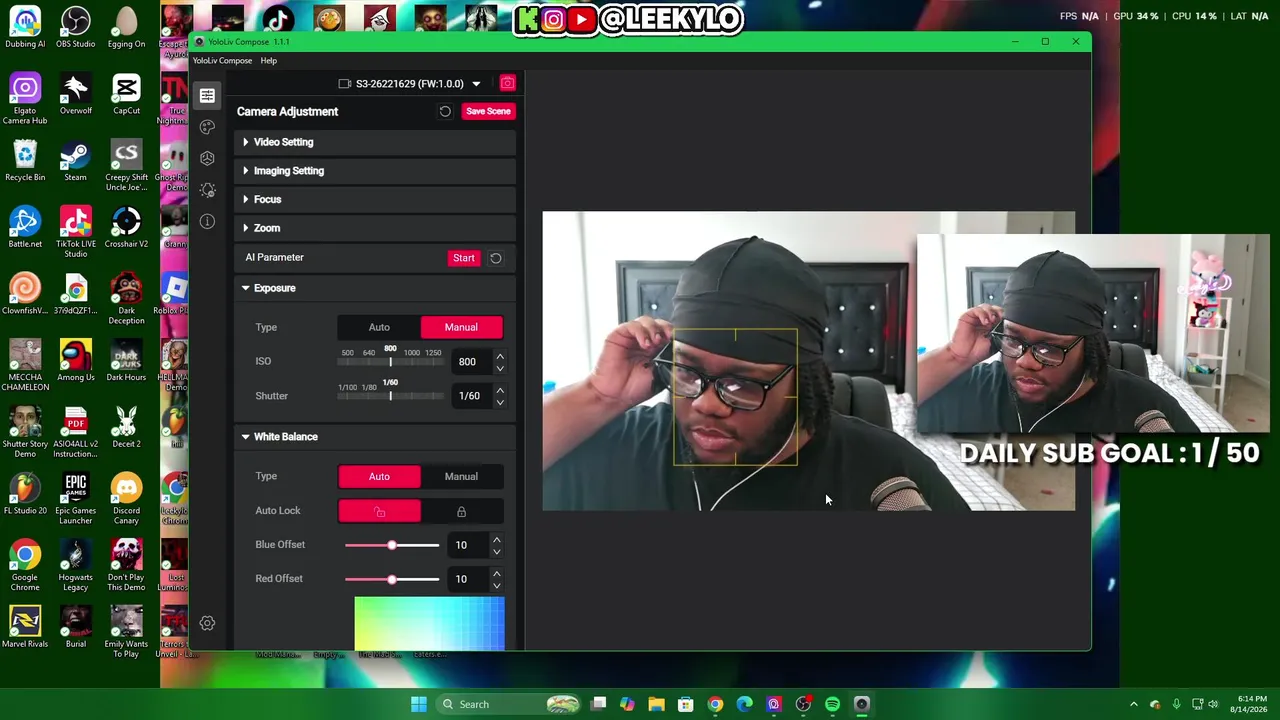Open the Camera Adjustment sliders sidebar tab
The image size is (1280, 720).
(x=207, y=96)
